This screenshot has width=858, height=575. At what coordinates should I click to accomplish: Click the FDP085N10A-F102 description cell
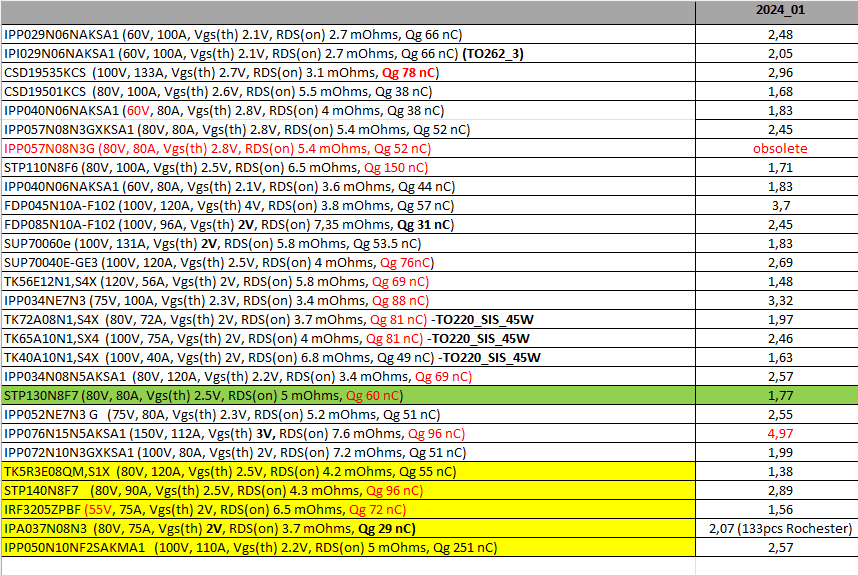[x=349, y=225]
